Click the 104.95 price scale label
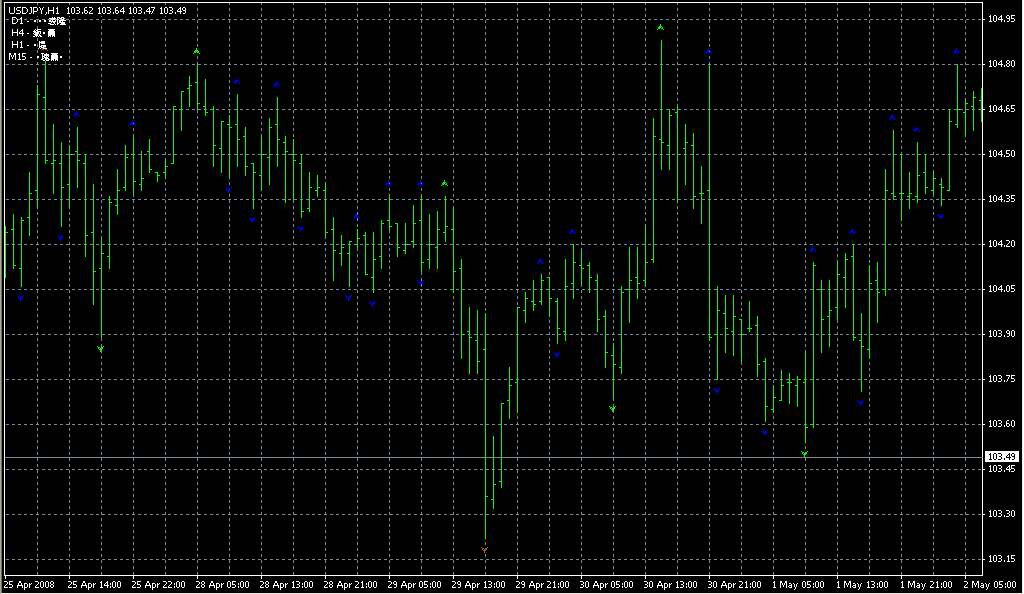Screen dimensions: 1024x594 [x=1001, y=19]
